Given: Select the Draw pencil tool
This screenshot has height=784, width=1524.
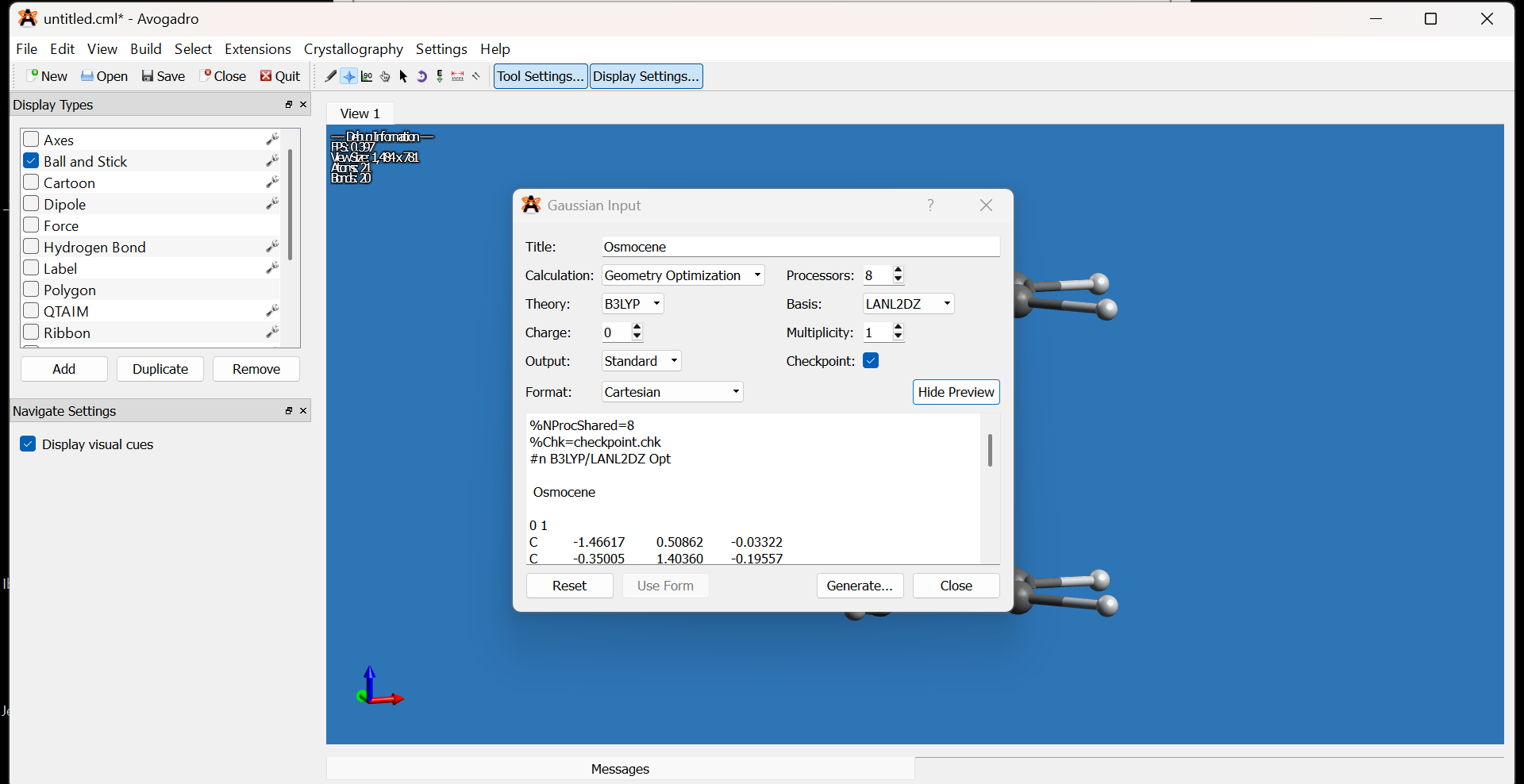Looking at the screenshot, I should point(331,76).
